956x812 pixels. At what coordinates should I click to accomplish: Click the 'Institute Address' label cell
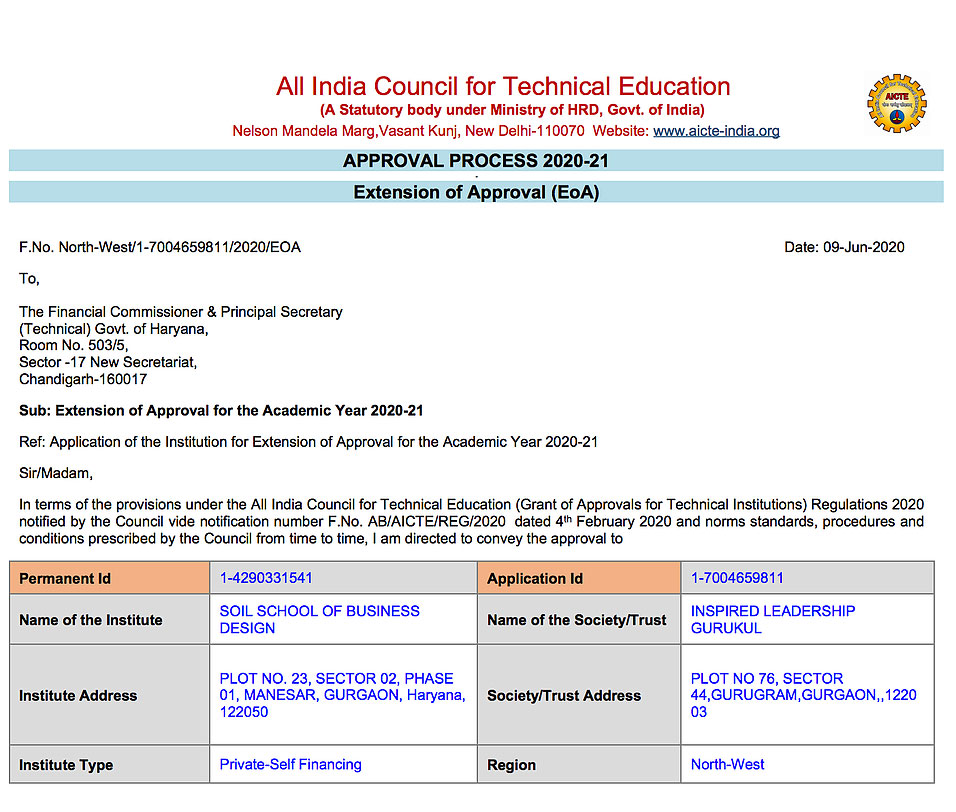point(110,695)
